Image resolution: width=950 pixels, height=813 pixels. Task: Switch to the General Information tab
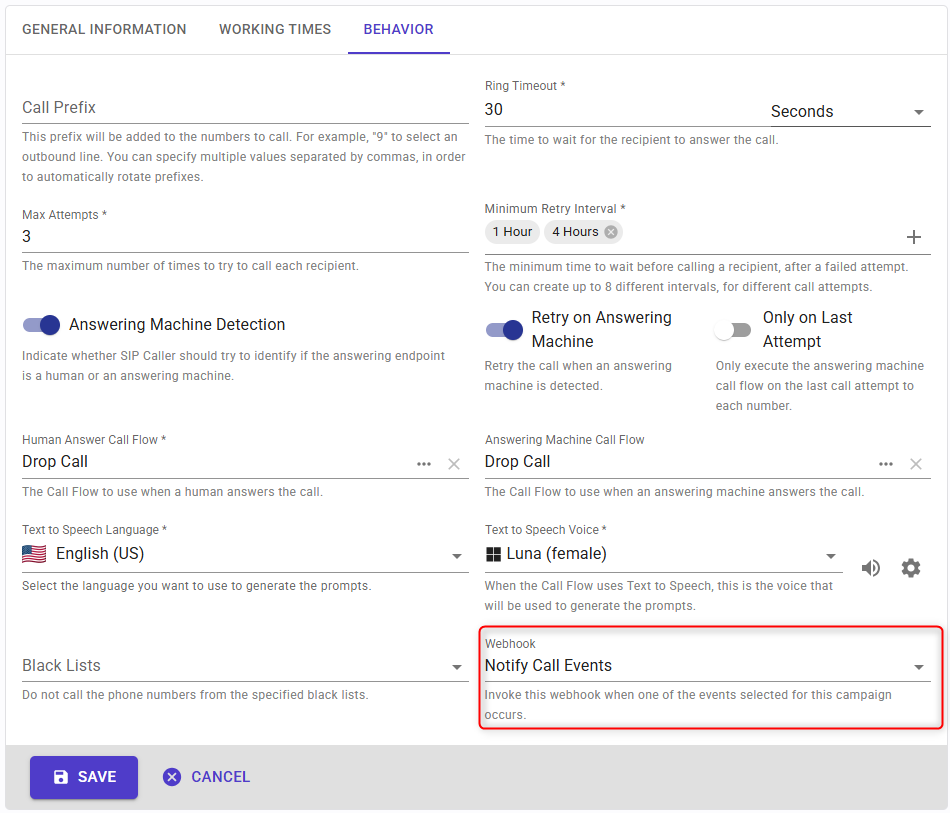coord(104,30)
